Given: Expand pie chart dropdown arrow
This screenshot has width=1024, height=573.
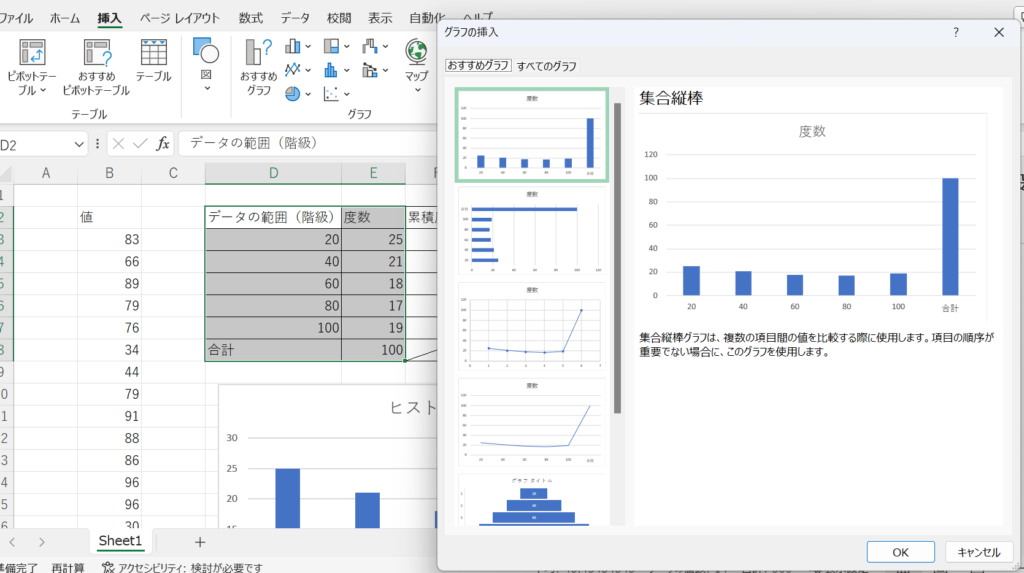Looking at the screenshot, I should coord(308,94).
